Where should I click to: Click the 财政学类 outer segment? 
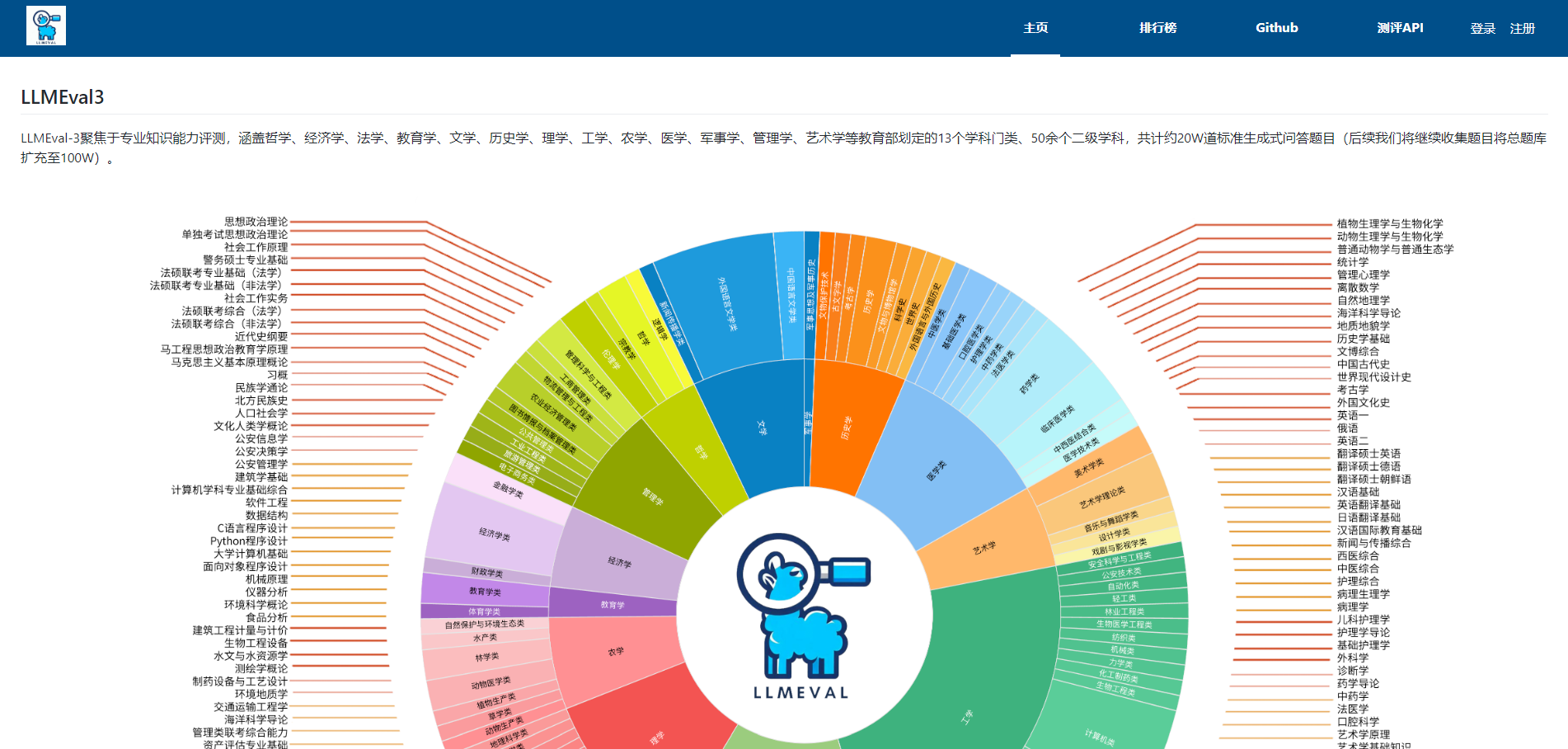tap(486, 572)
